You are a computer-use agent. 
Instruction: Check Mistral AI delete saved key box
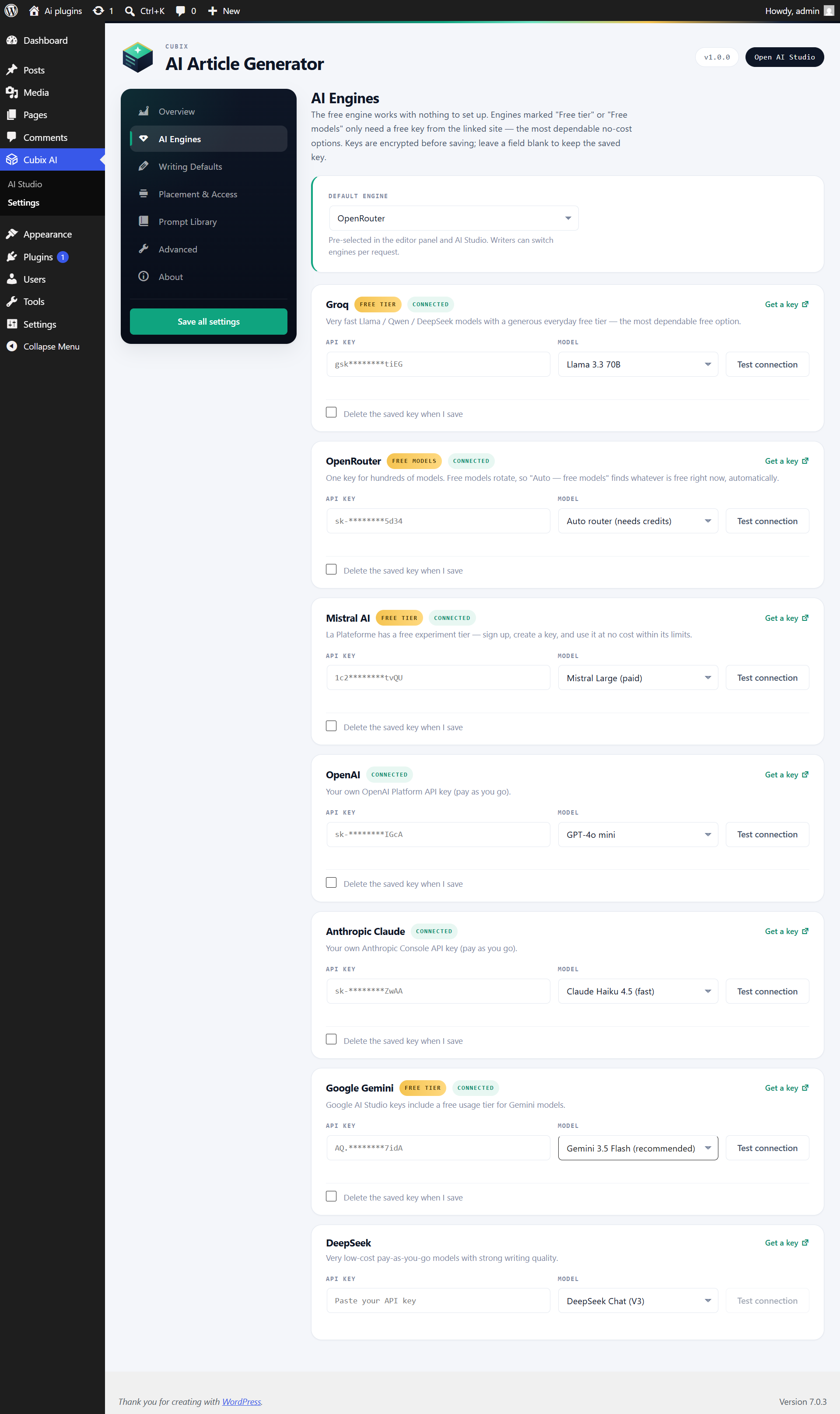click(x=331, y=726)
